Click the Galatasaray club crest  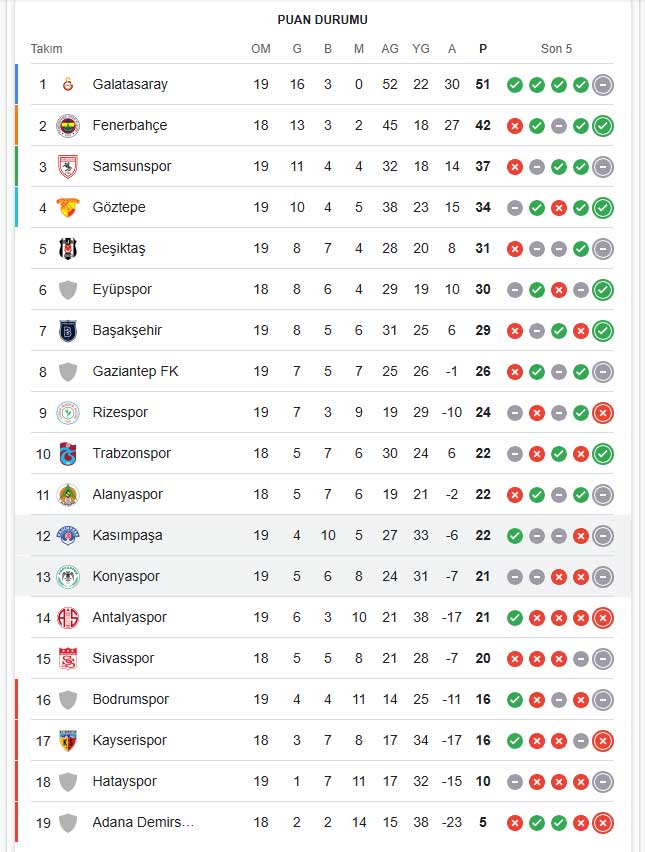(68, 84)
